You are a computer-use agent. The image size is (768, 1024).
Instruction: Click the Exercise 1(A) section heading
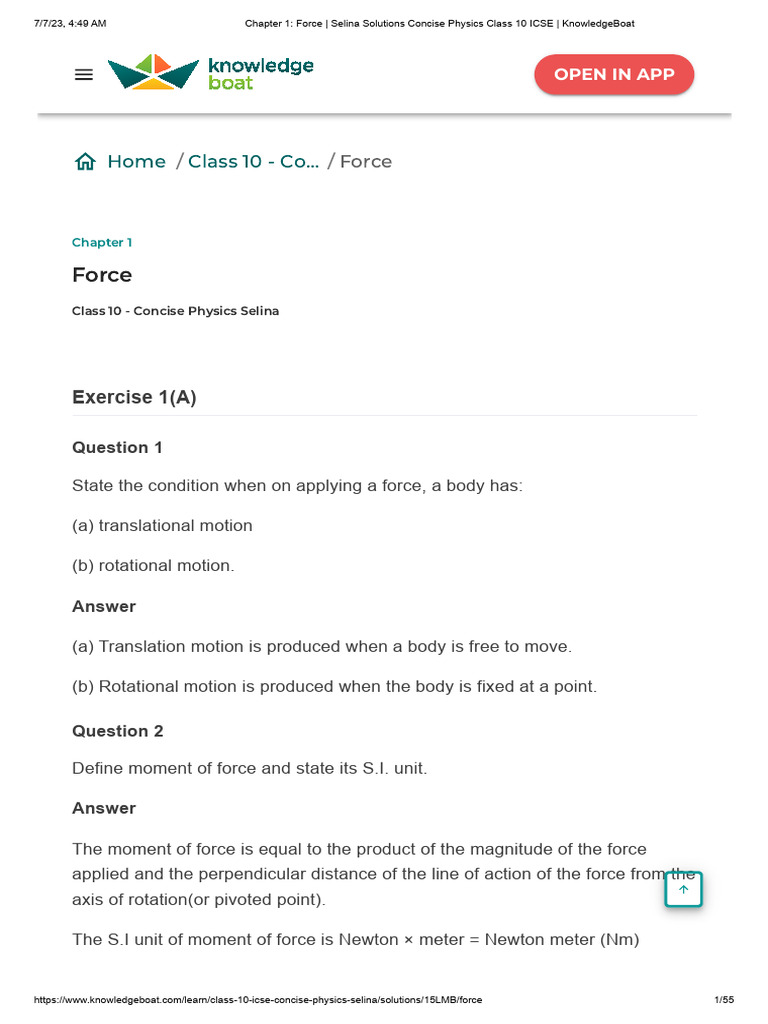134,397
